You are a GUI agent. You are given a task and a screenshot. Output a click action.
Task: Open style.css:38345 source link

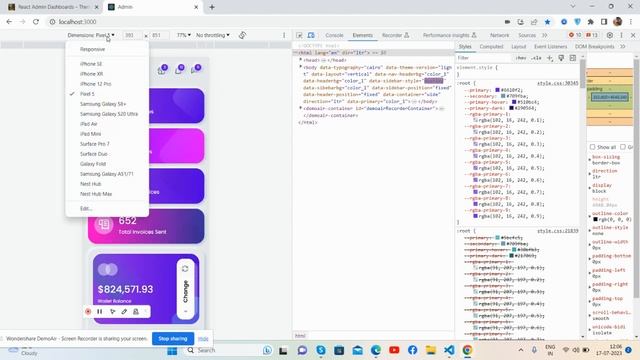click(x=558, y=83)
